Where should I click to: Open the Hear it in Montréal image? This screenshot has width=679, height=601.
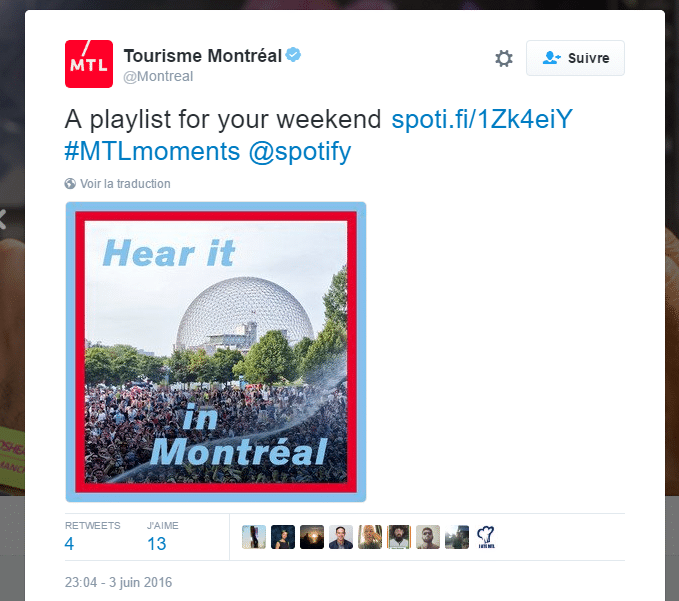[216, 352]
